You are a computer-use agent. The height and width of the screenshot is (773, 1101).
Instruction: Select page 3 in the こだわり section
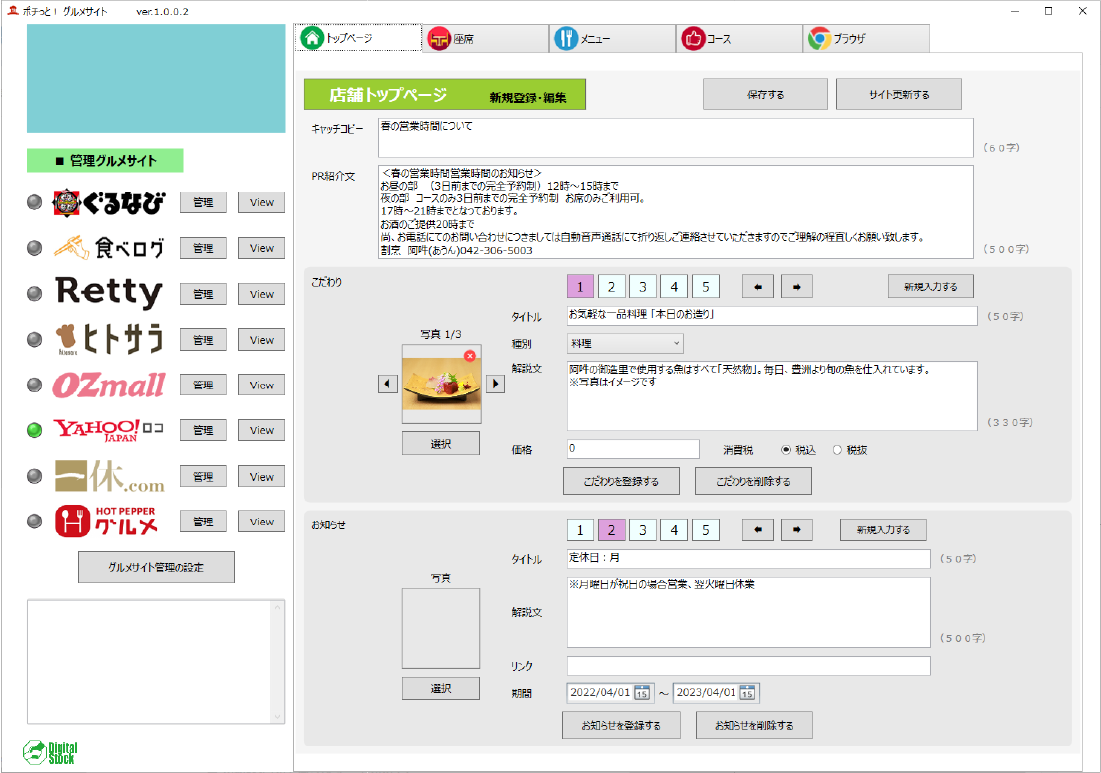click(641, 287)
